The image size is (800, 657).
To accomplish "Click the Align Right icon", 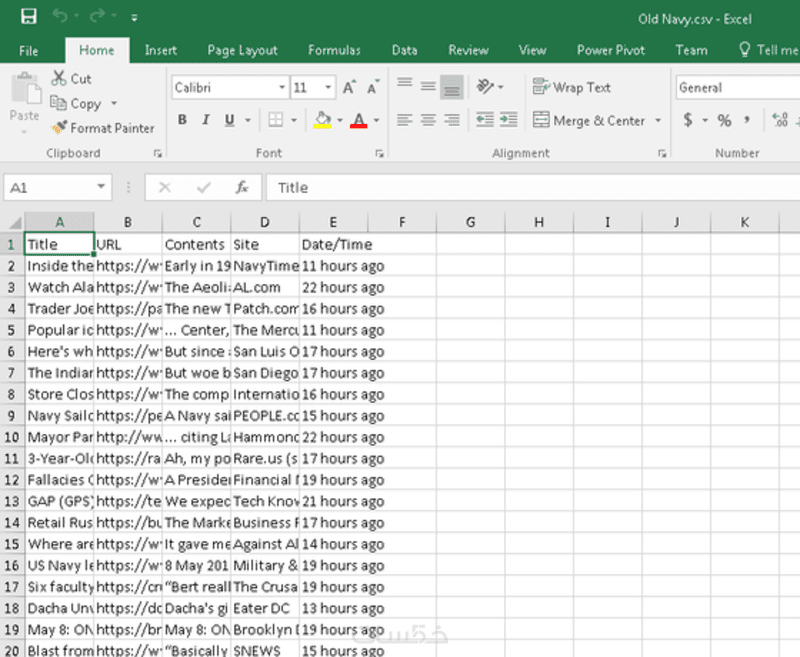I will tap(452, 120).
